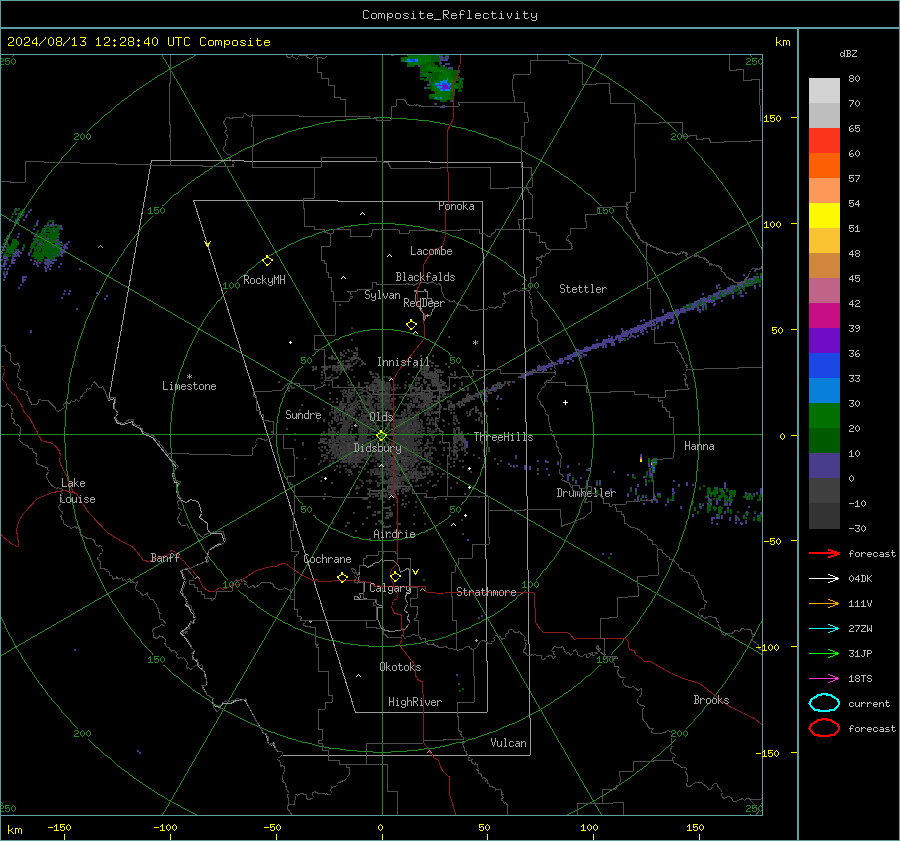Click the Olds label
Image resolution: width=900 pixels, height=841 pixels.
[x=381, y=417]
